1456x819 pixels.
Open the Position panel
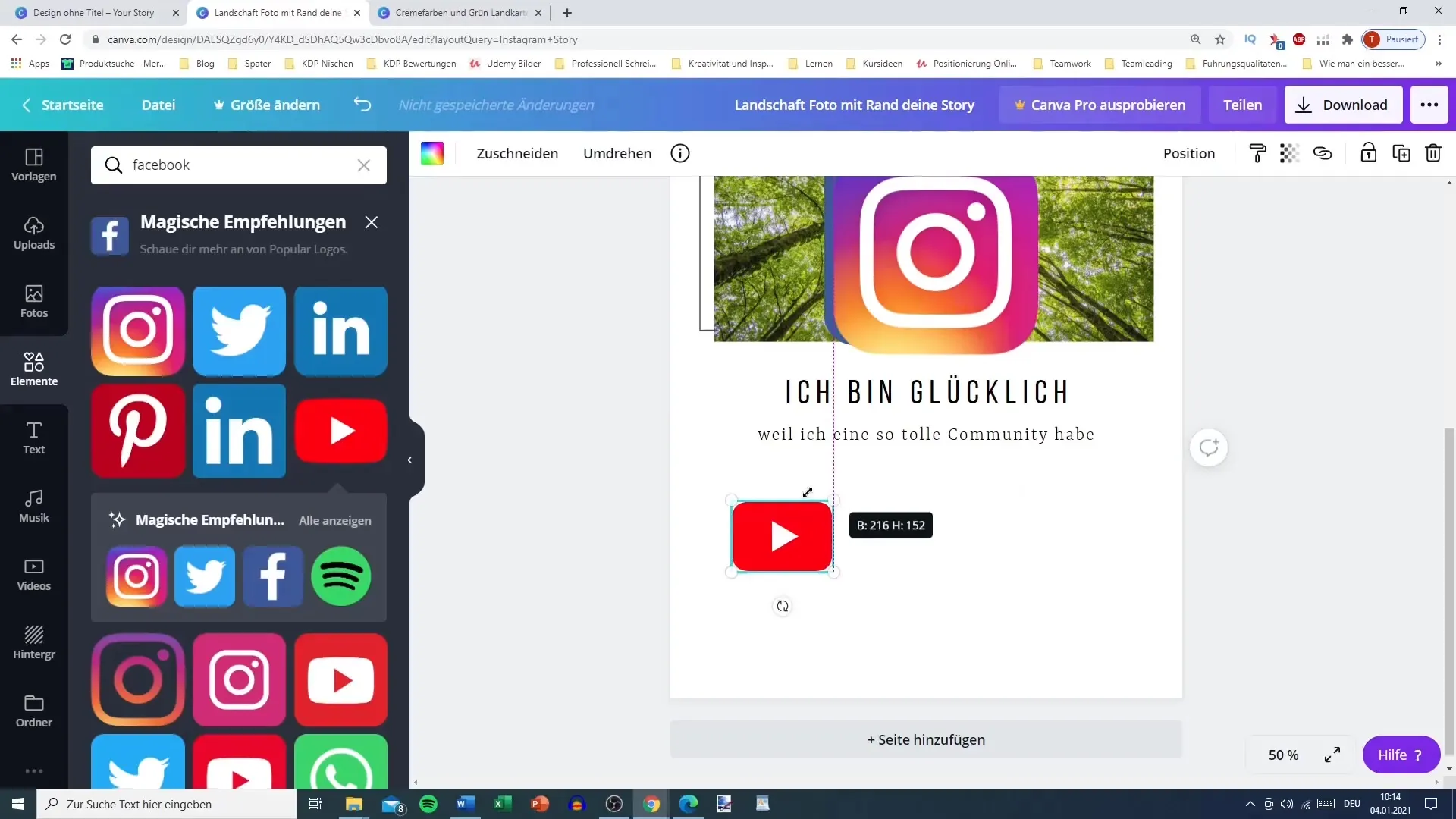[x=1189, y=153]
